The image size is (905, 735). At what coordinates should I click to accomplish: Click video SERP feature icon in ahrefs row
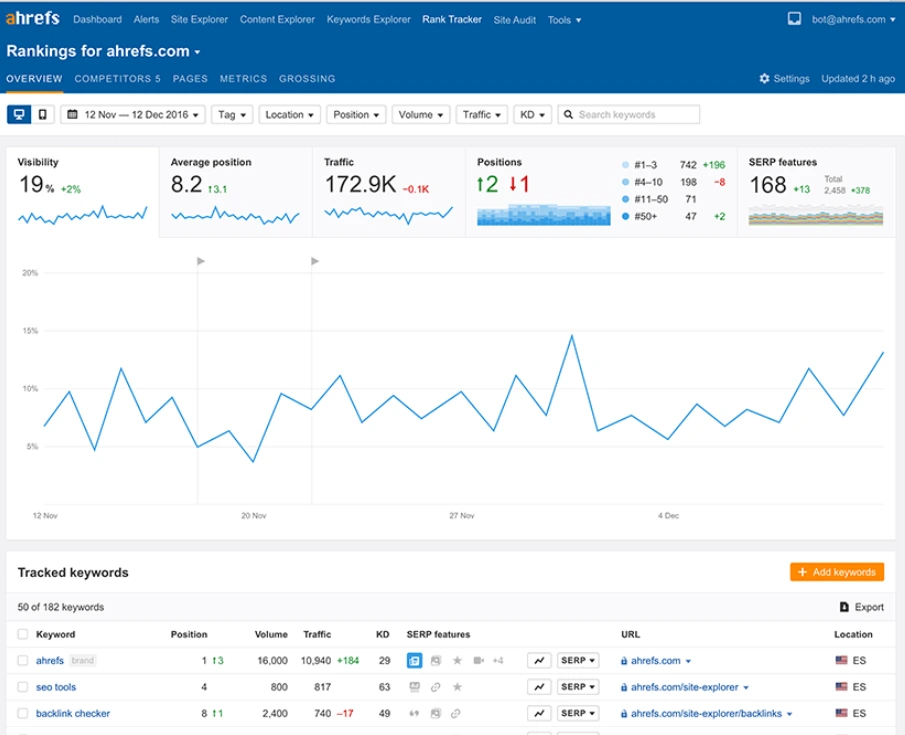point(478,661)
